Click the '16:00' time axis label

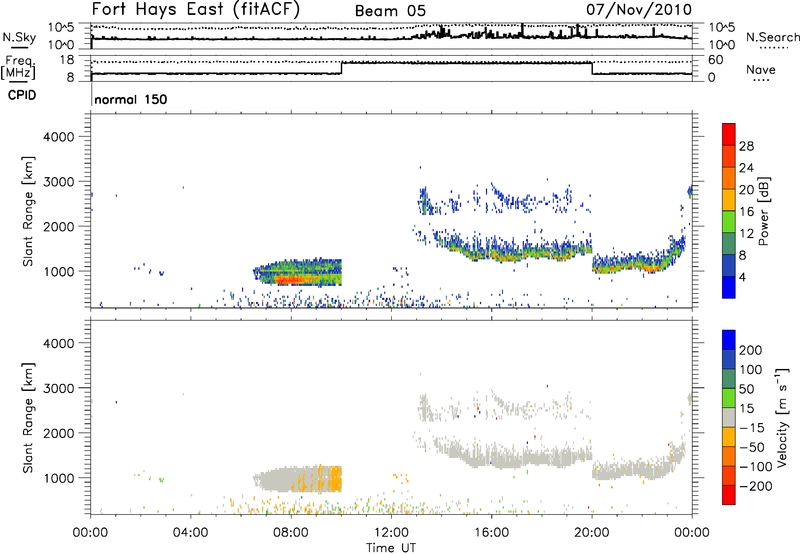click(x=491, y=533)
